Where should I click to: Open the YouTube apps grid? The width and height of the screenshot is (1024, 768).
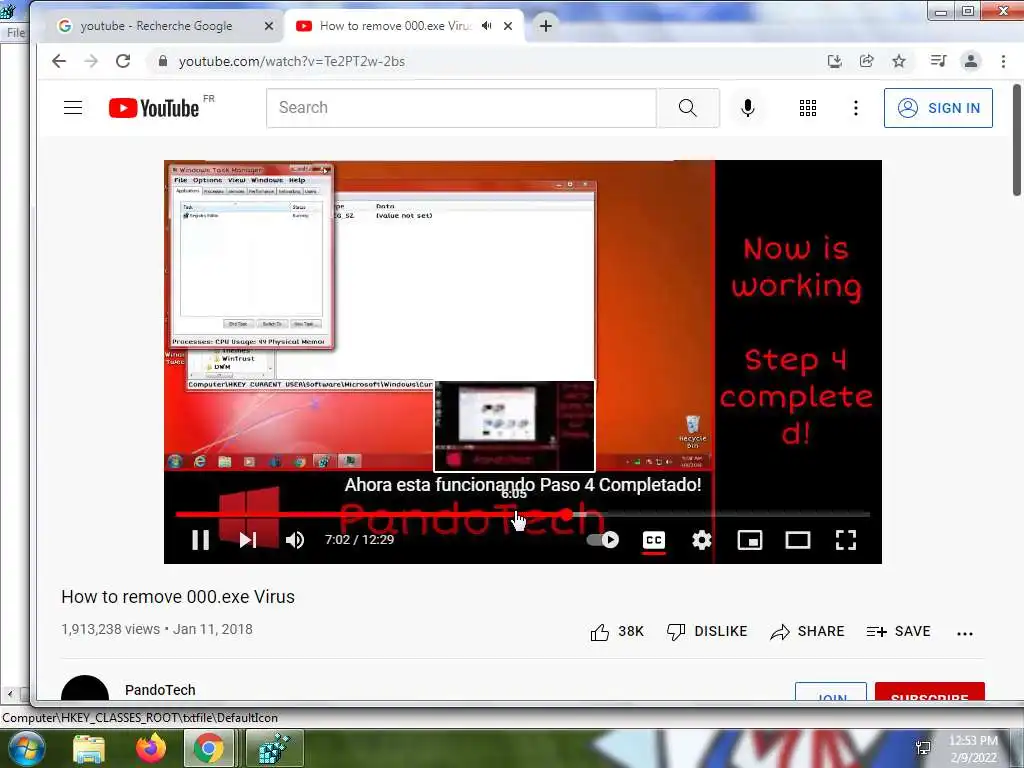808,108
